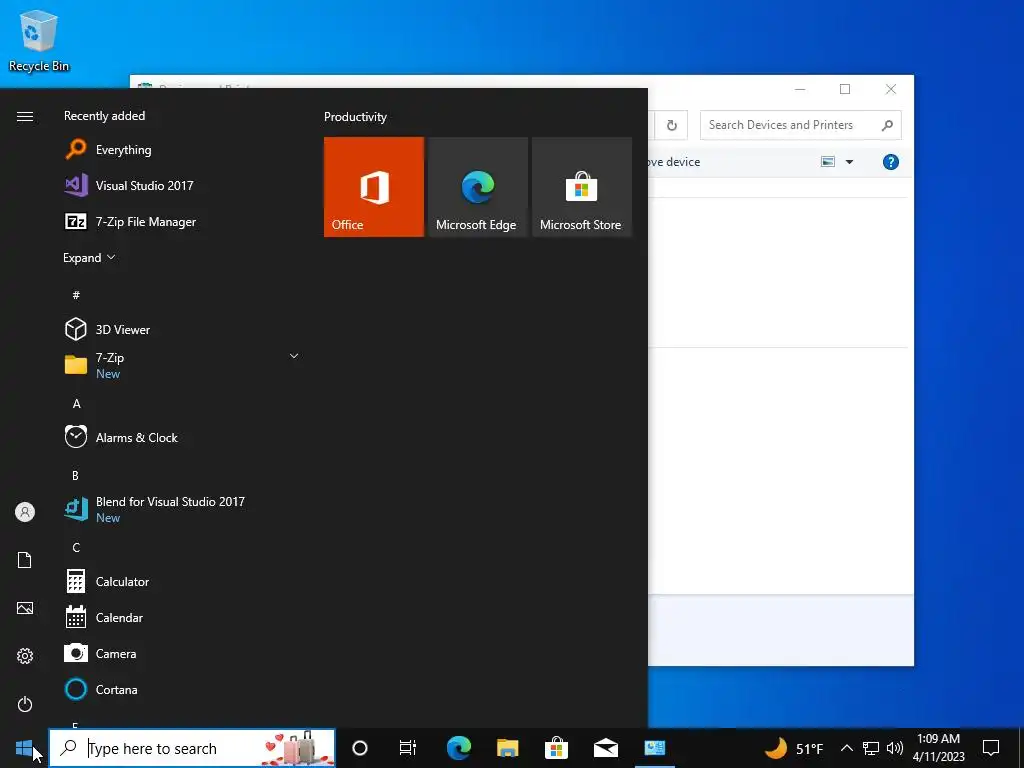This screenshot has width=1024, height=768.
Task: Open Documents from Start sidebar
Action: click(25, 560)
